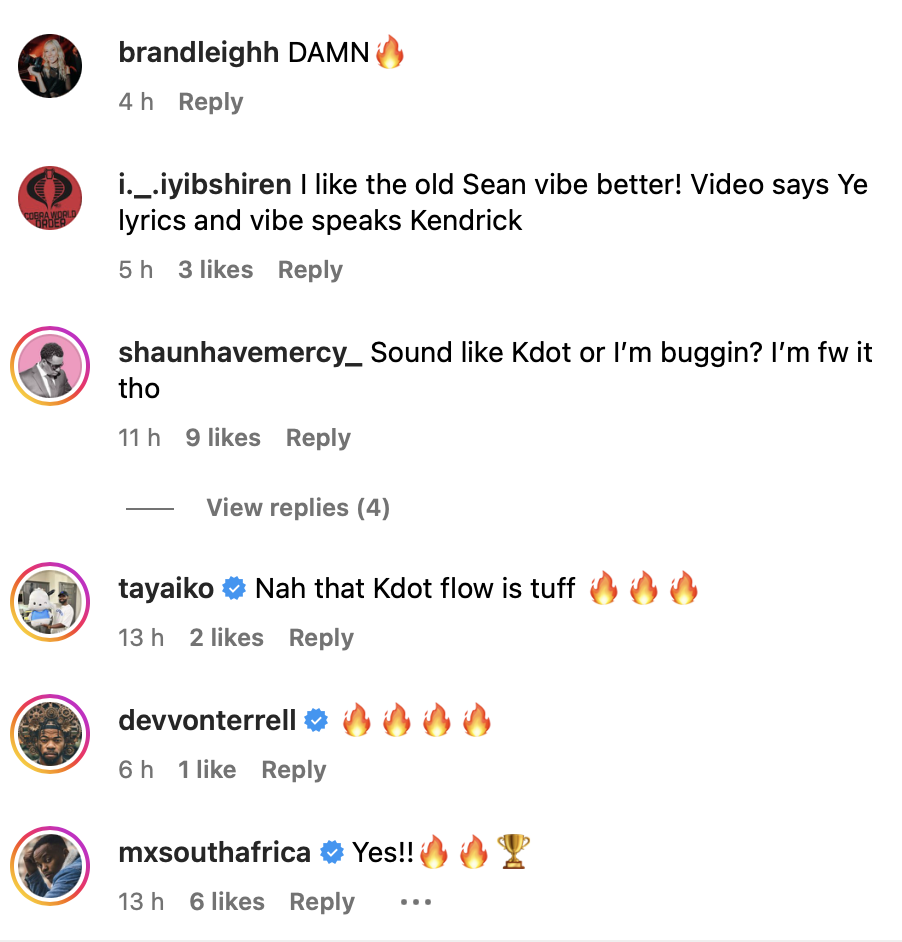
Task: View tayaiko's story ring avatar
Action: tap(50, 602)
